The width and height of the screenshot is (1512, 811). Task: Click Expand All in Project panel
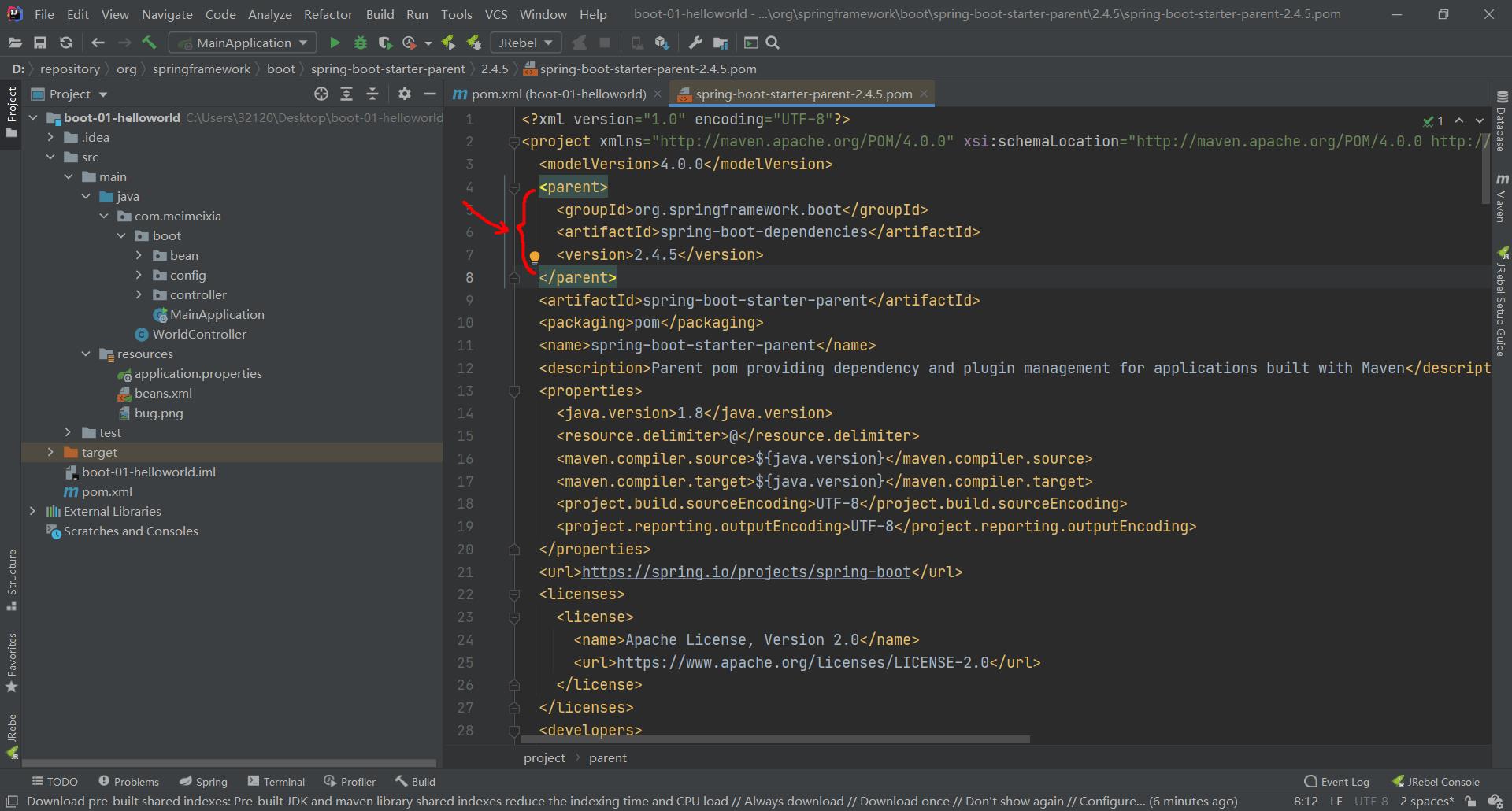click(346, 94)
